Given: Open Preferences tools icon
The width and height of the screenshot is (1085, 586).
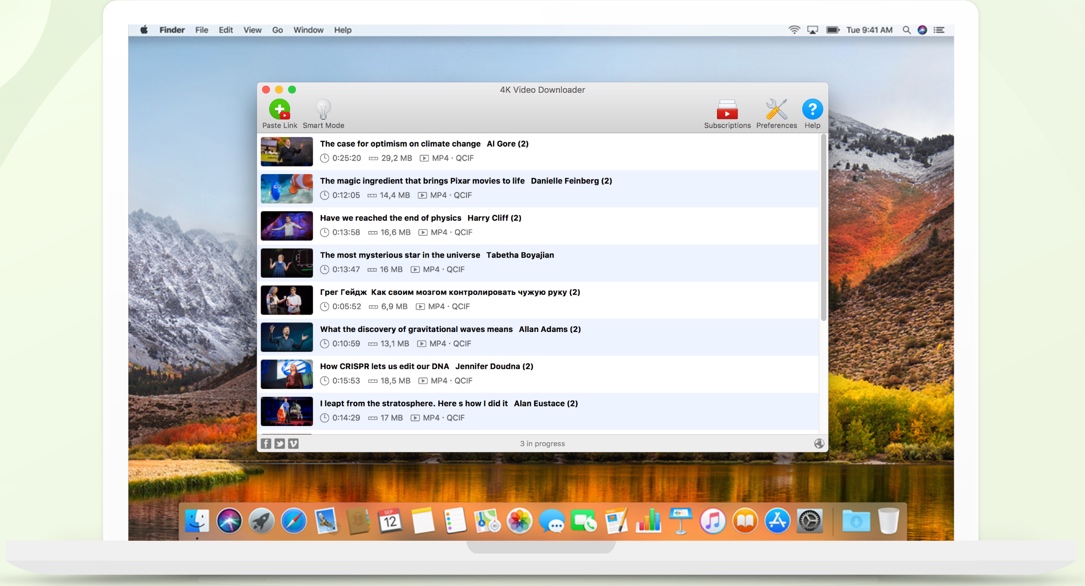Looking at the screenshot, I should (776, 109).
